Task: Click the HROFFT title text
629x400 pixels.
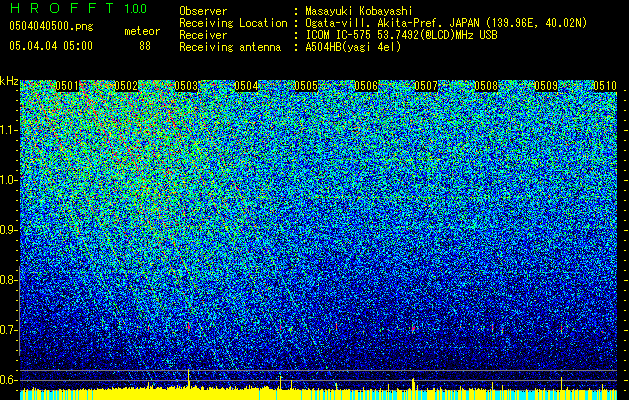Action: 63,8
